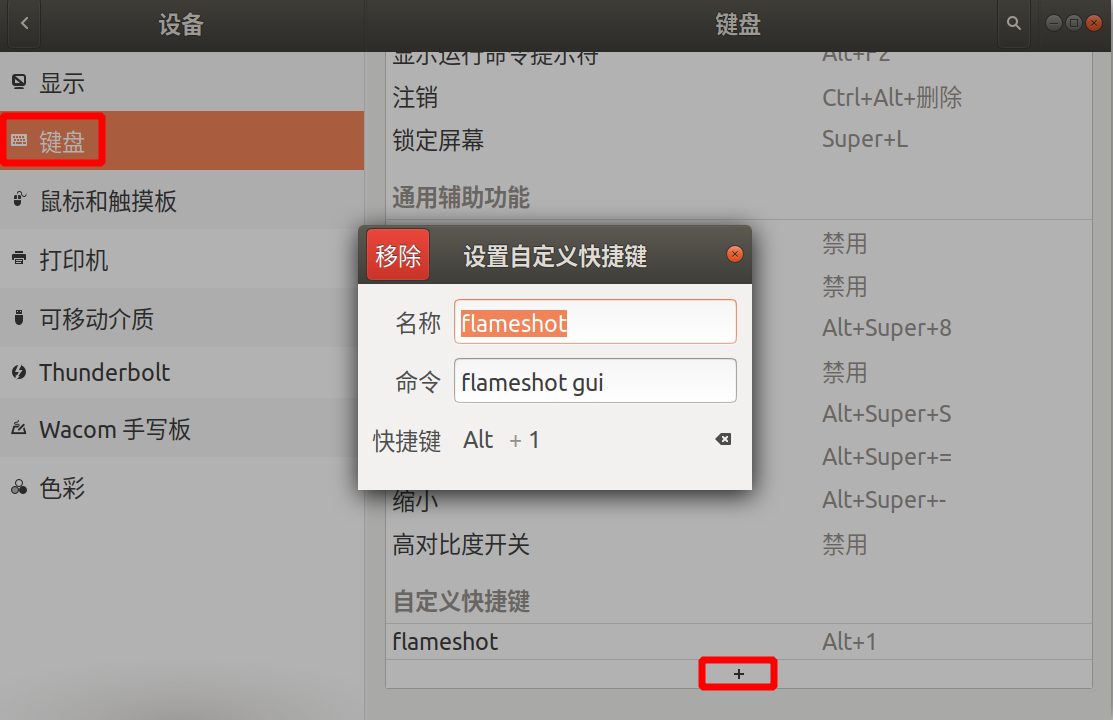Click the Alt + 1 shortcut value in dialog
The height and width of the screenshot is (720, 1113).
(x=501, y=440)
